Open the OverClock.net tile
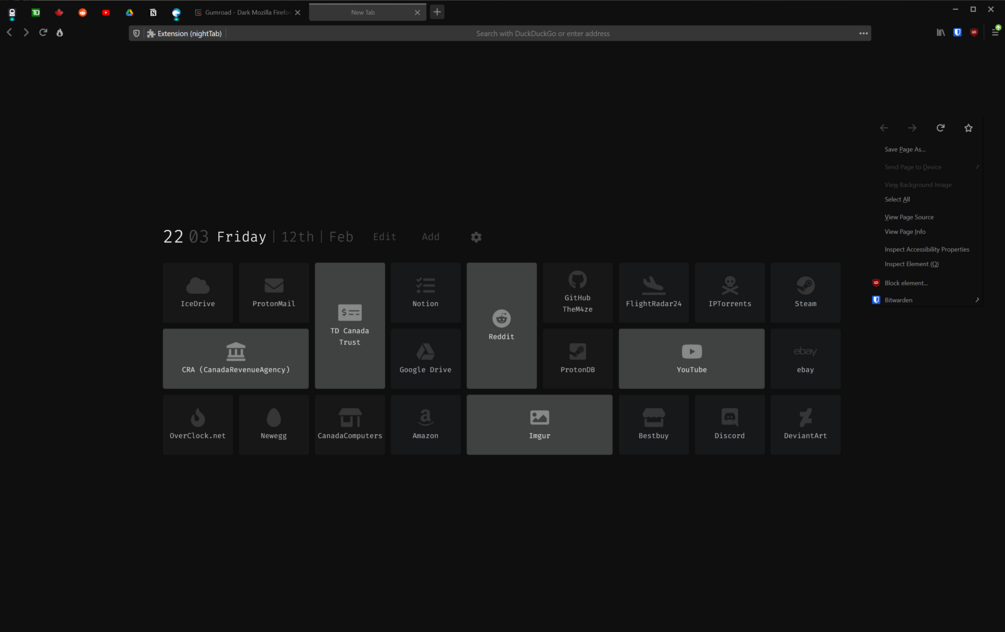The image size is (1005, 632). [x=197, y=424]
